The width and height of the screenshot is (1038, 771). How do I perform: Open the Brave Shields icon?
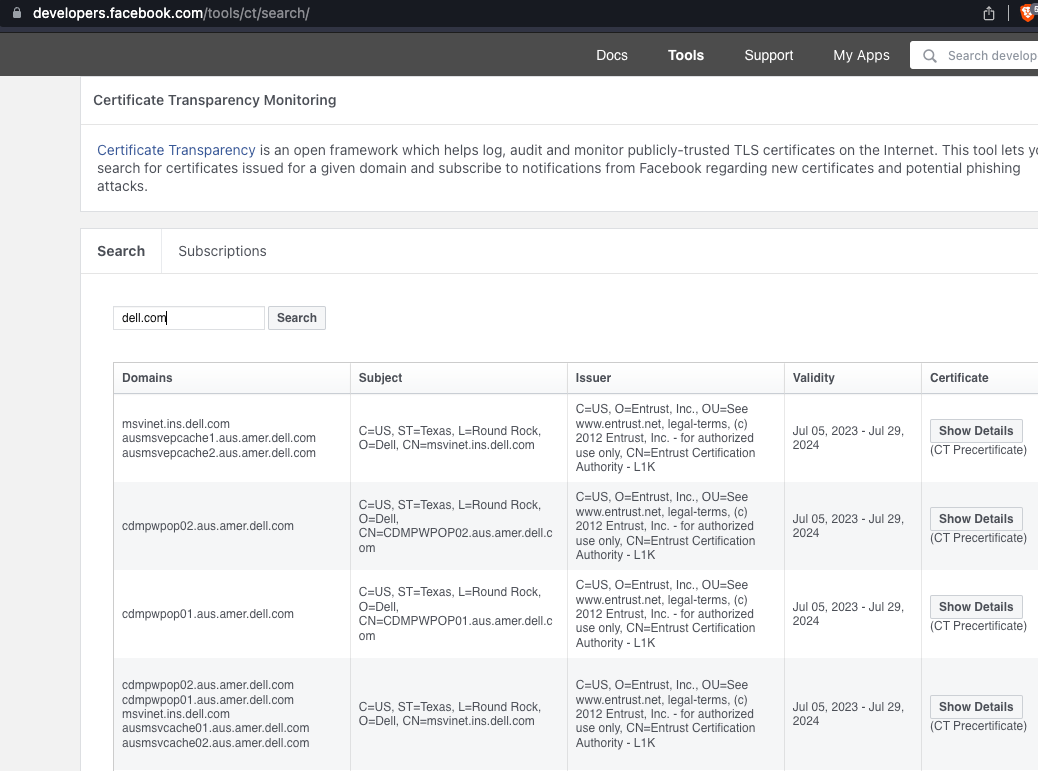[x=1029, y=13]
